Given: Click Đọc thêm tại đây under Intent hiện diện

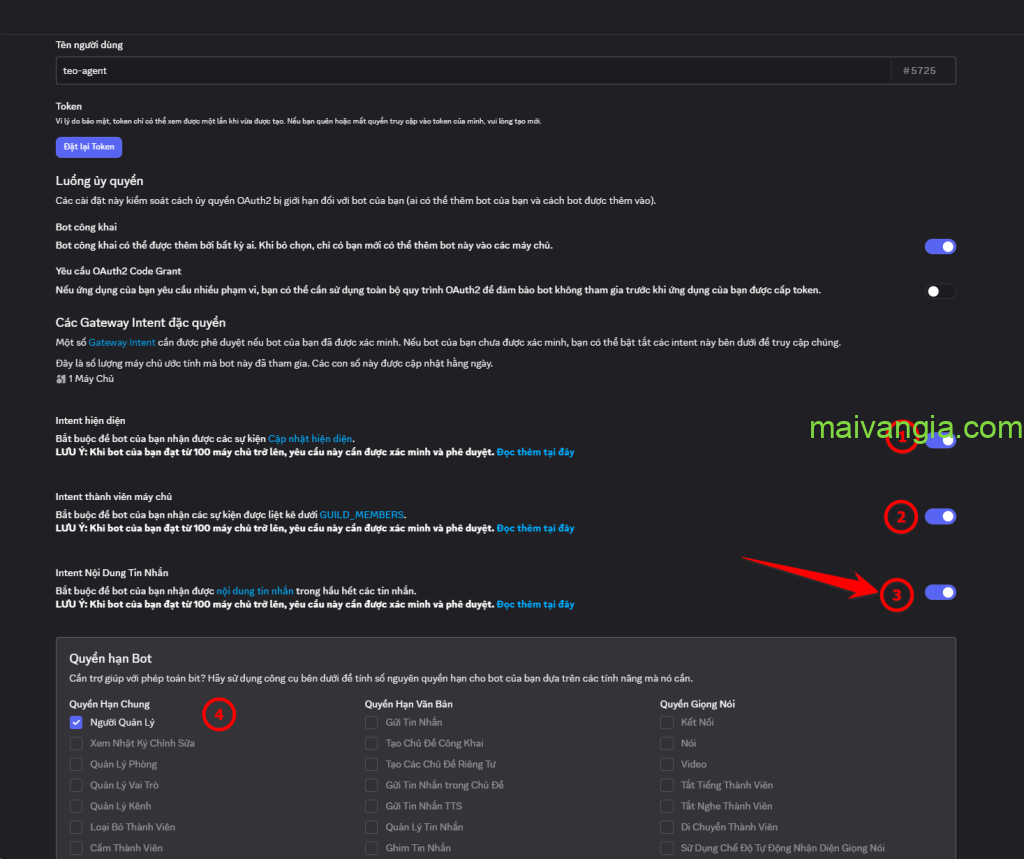Looking at the screenshot, I should click(535, 452).
